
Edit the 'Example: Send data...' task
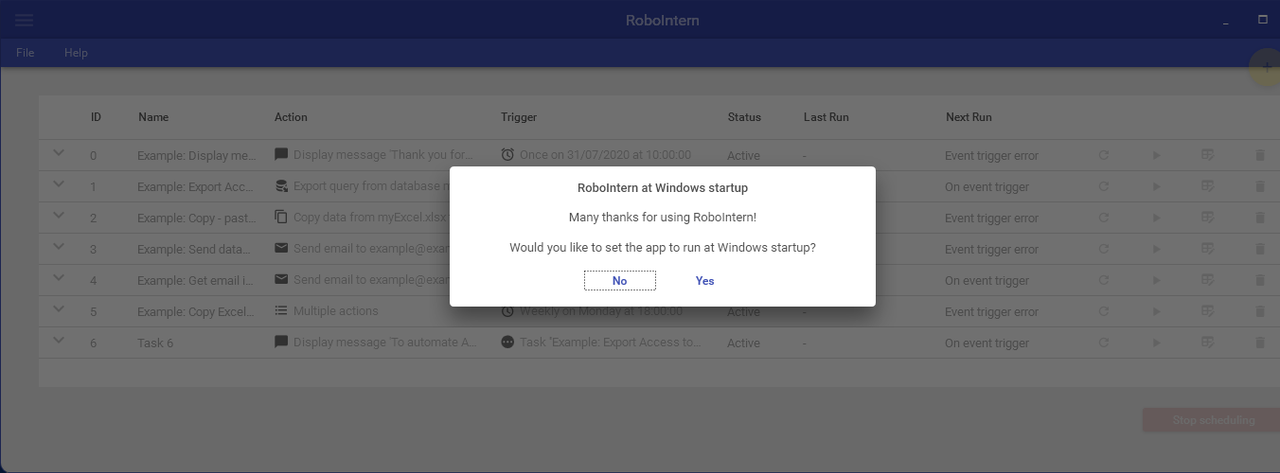[1208, 249]
